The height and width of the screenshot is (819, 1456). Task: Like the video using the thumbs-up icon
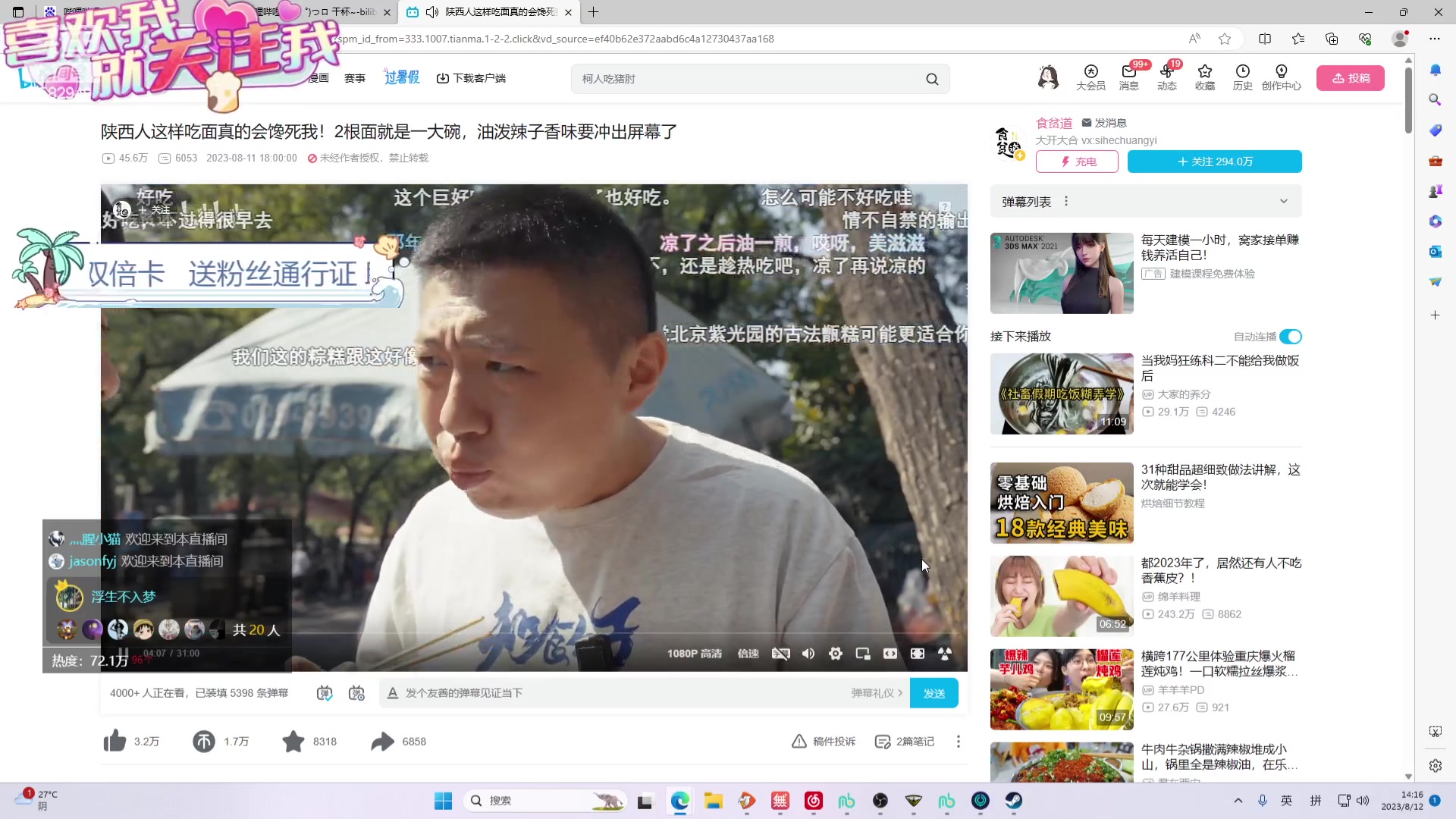[115, 741]
